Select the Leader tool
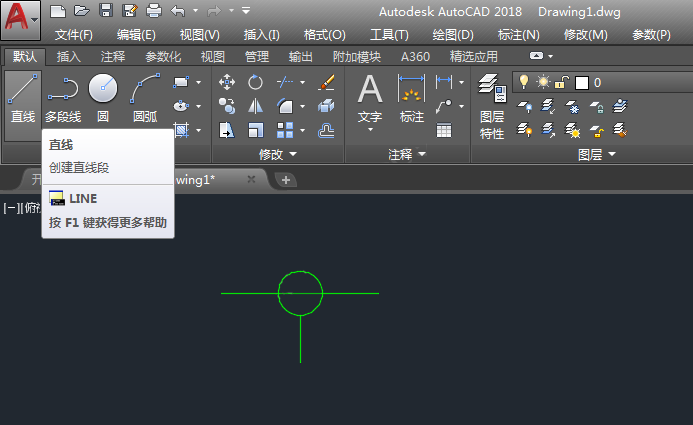 pos(444,106)
